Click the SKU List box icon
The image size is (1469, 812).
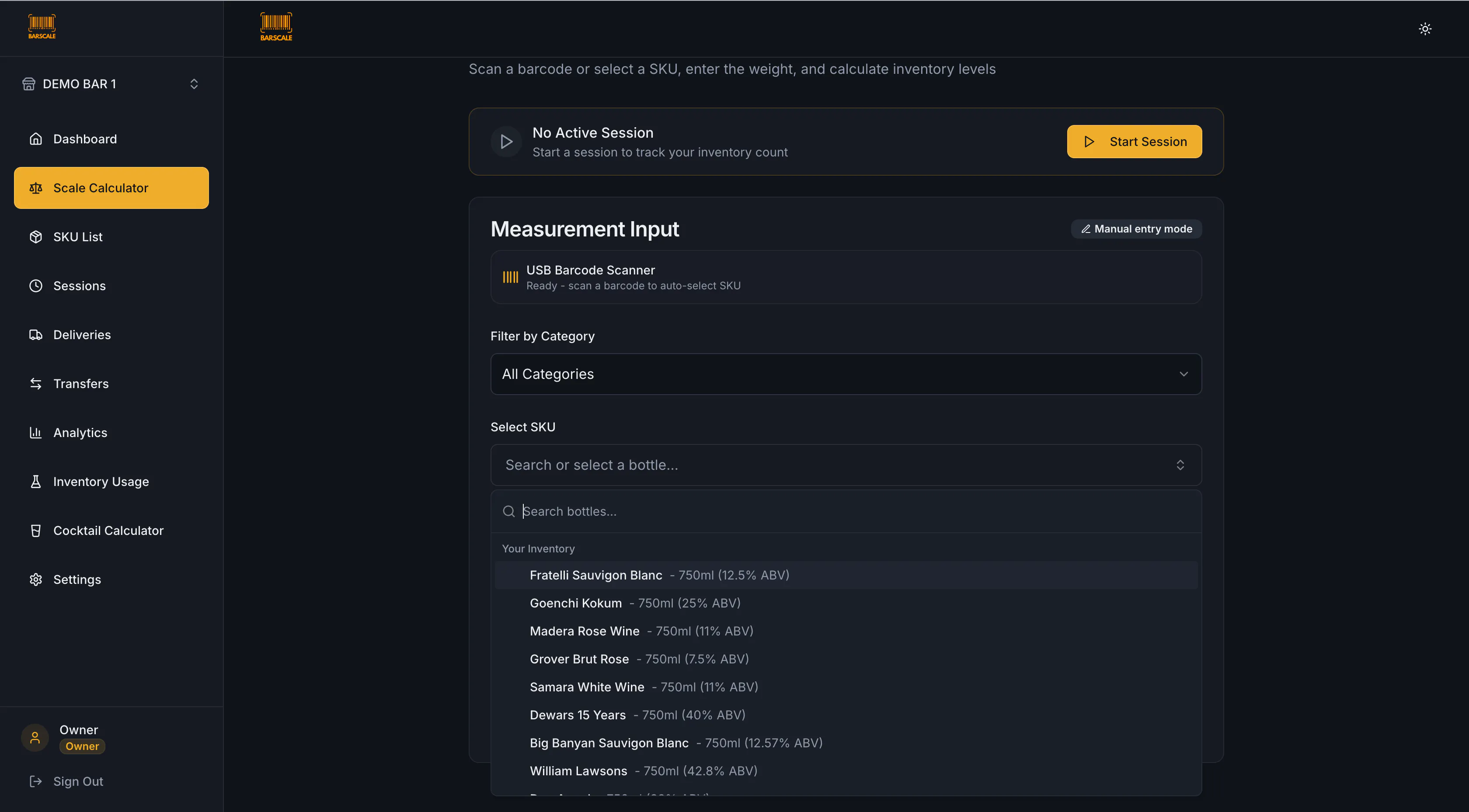(36, 236)
